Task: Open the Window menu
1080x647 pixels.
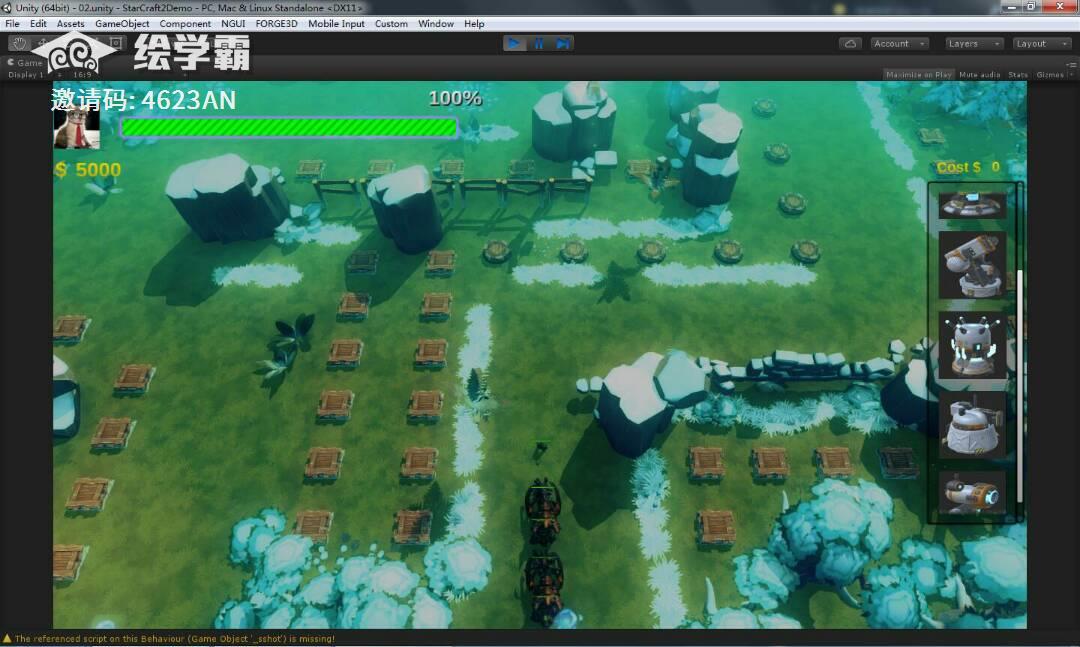Action: pyautogui.click(x=436, y=23)
